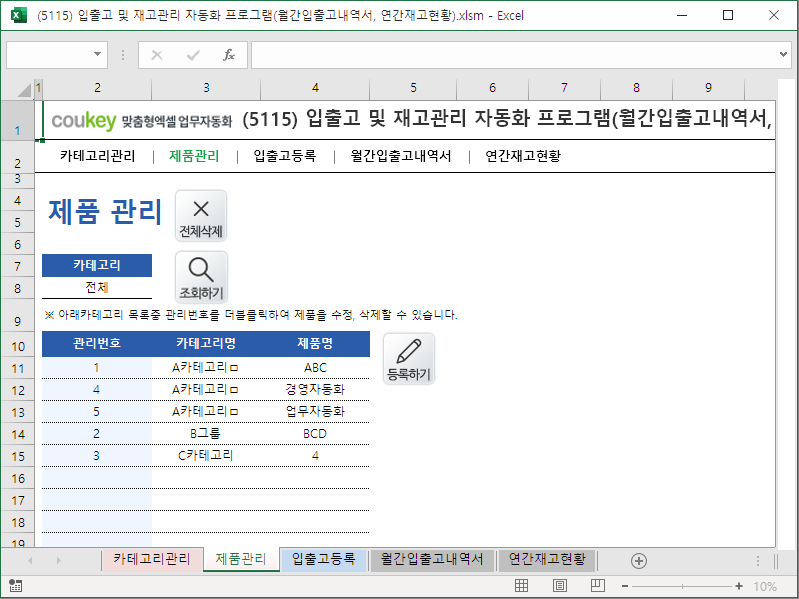Click the 관리번호 3 cell in C카테고리 row

click(97, 455)
